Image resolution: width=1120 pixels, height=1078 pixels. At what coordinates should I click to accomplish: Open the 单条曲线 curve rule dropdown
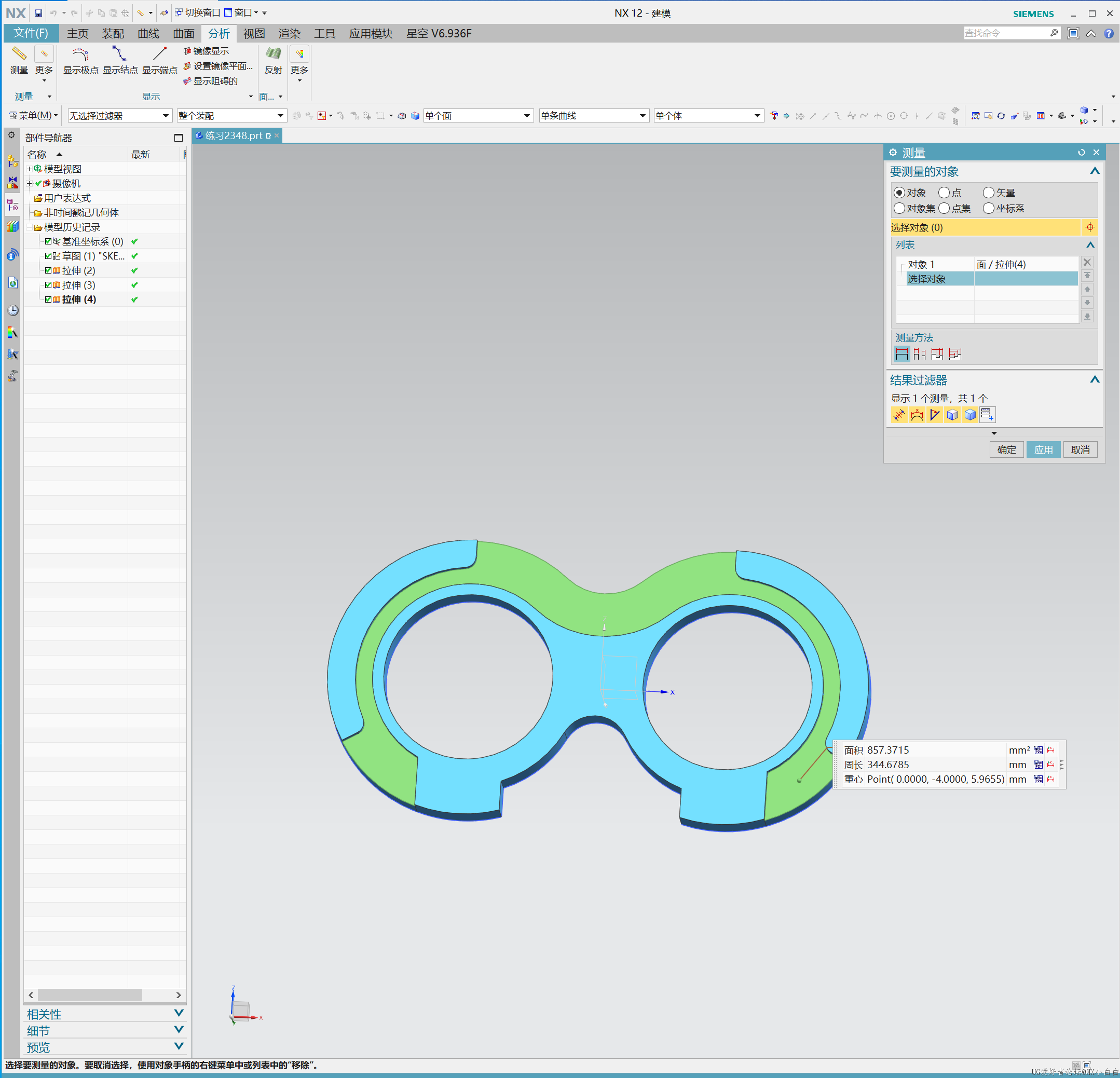pyautogui.click(x=594, y=115)
